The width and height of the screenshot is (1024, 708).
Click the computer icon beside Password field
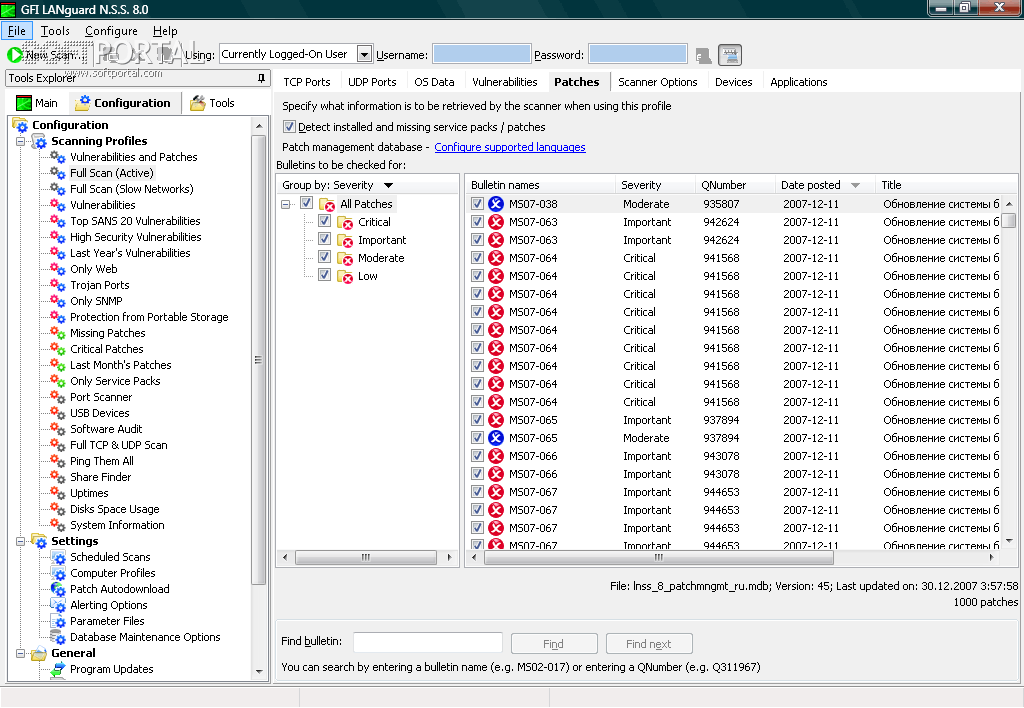tap(703, 56)
